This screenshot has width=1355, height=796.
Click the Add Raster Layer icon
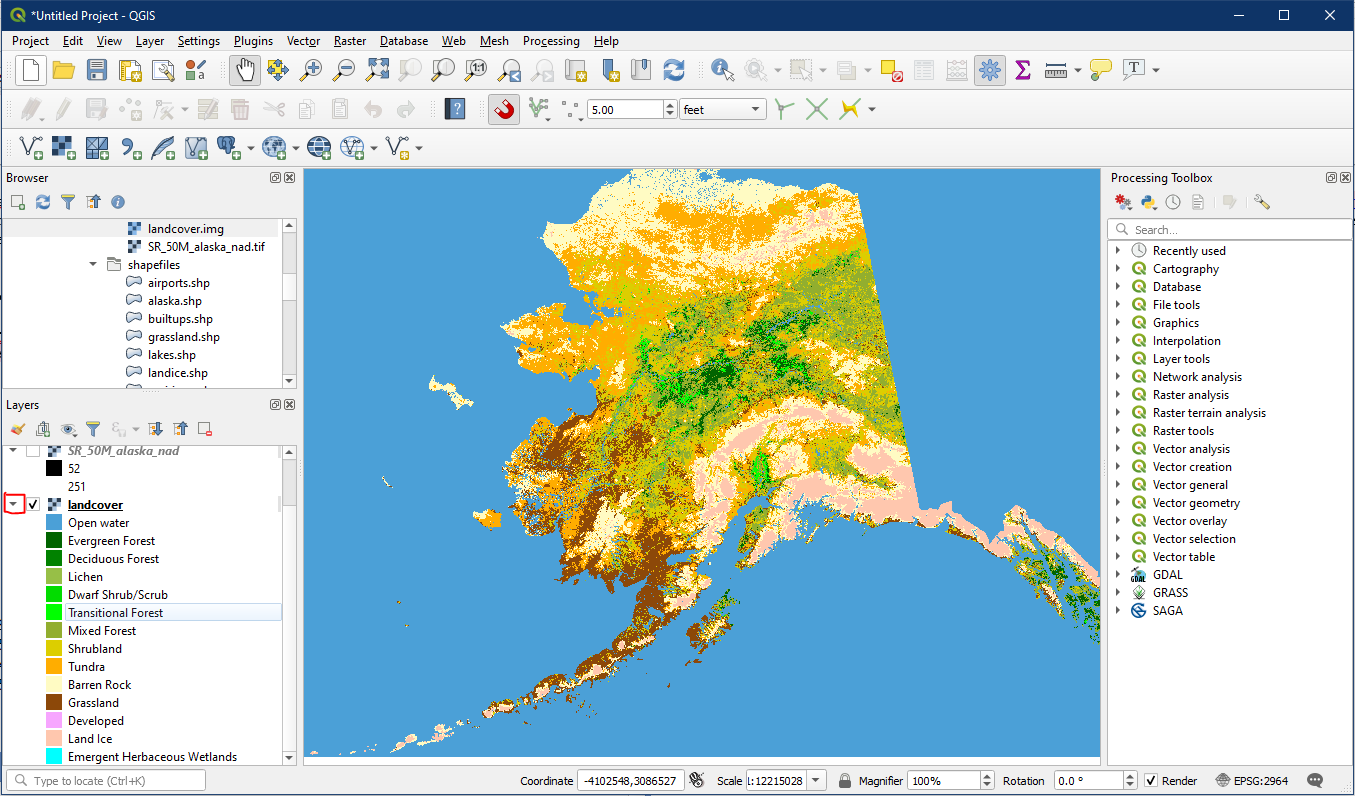click(64, 148)
